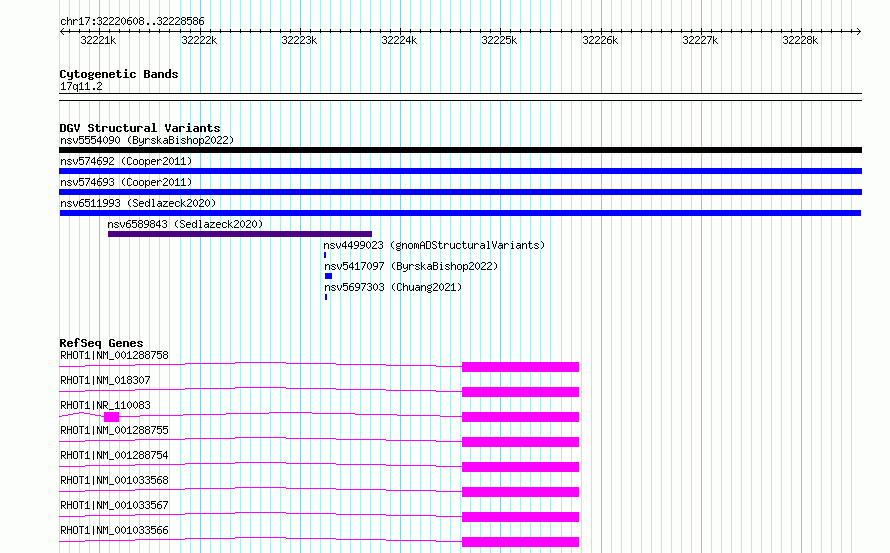
Task: Select the nsv574692 blue variant bar
Action: click(460, 171)
